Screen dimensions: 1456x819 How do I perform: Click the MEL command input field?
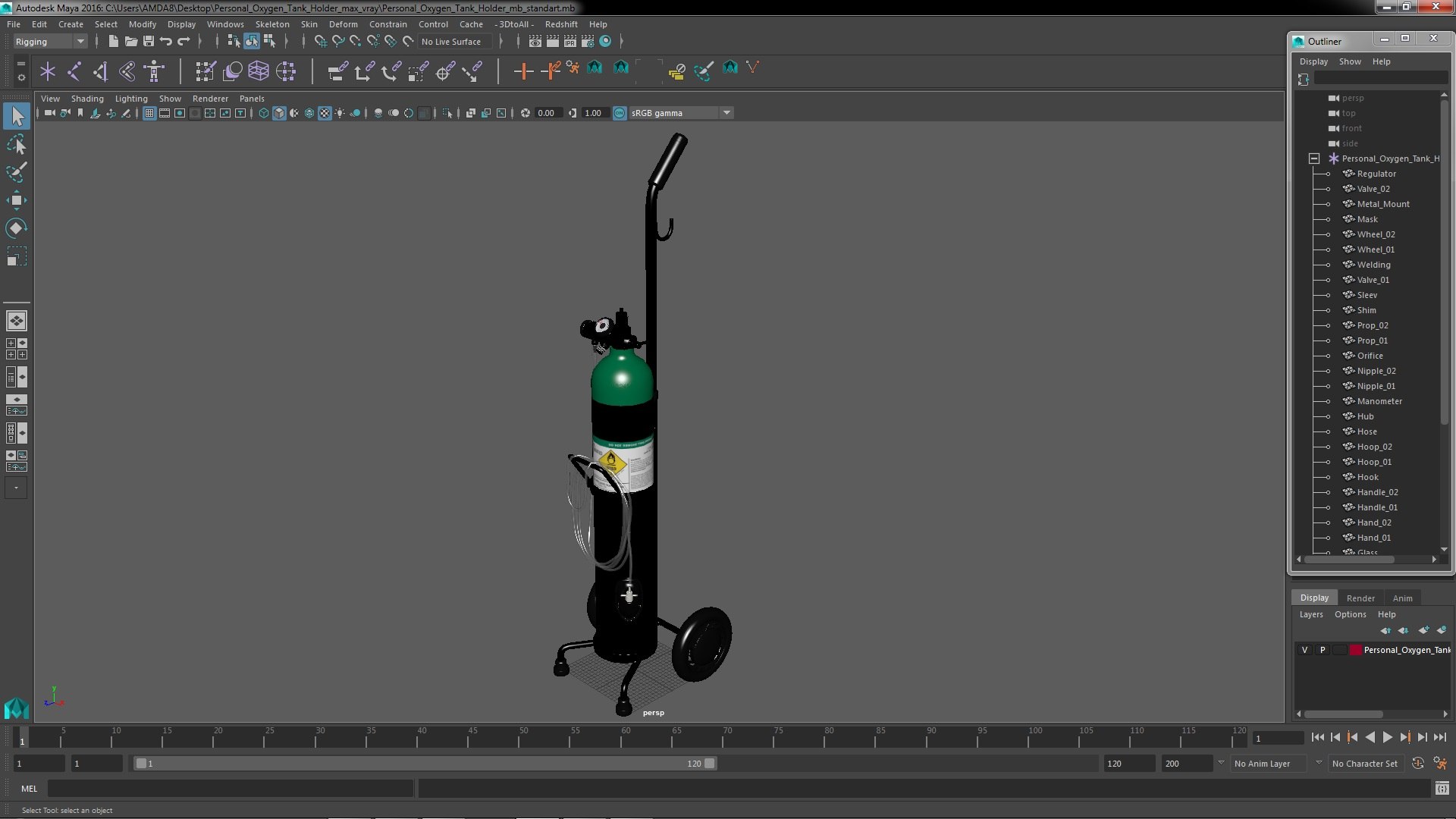tap(231, 789)
